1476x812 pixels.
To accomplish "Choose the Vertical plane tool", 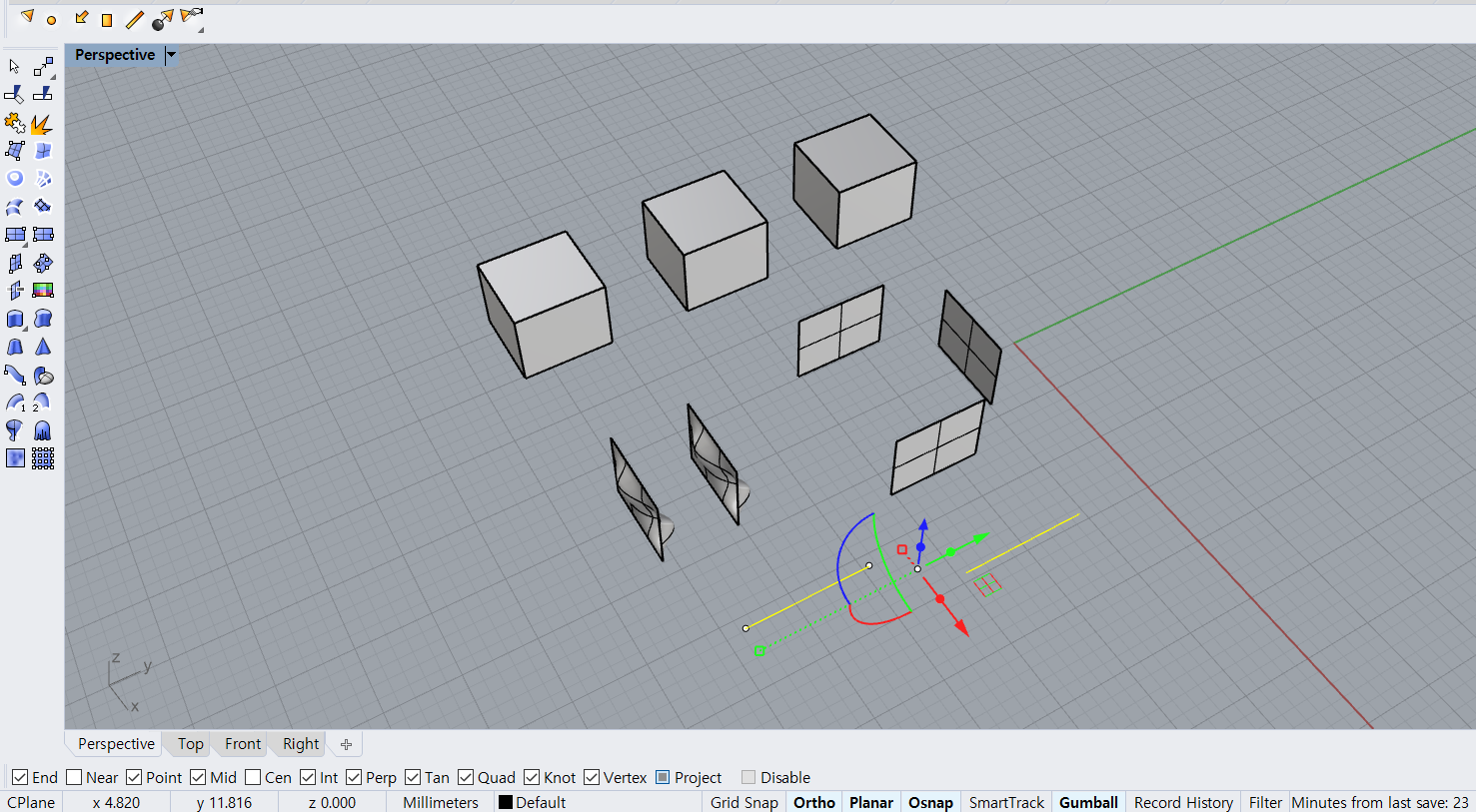I will [x=14, y=263].
